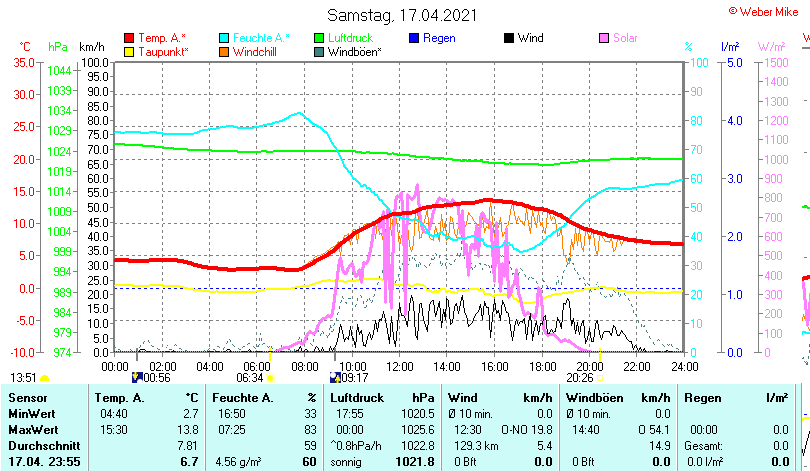The width and height of the screenshot is (810, 471).
Task: Click the orange Windchill legend square
Action: click(x=224, y=51)
